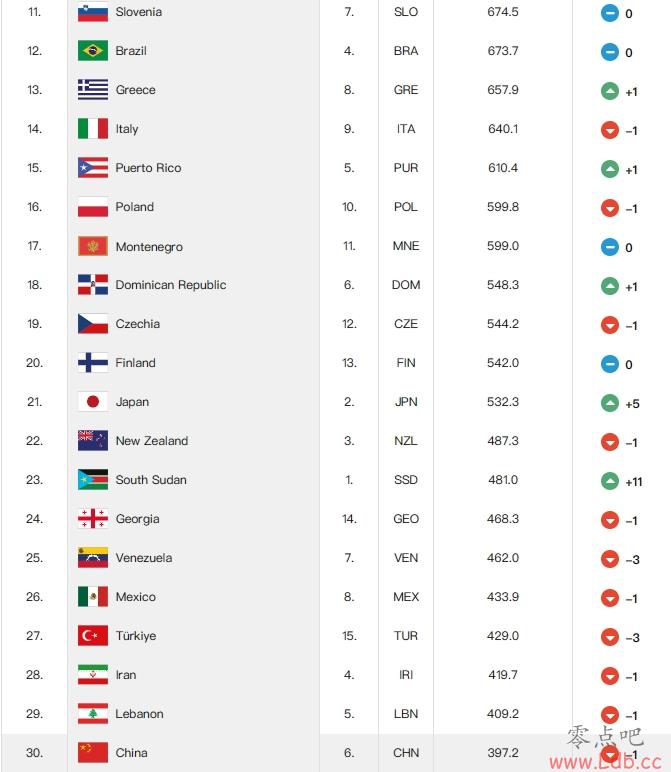Viewport: 671px width, 772px height.
Task: Click the South Sudan flag icon
Action: point(93,480)
